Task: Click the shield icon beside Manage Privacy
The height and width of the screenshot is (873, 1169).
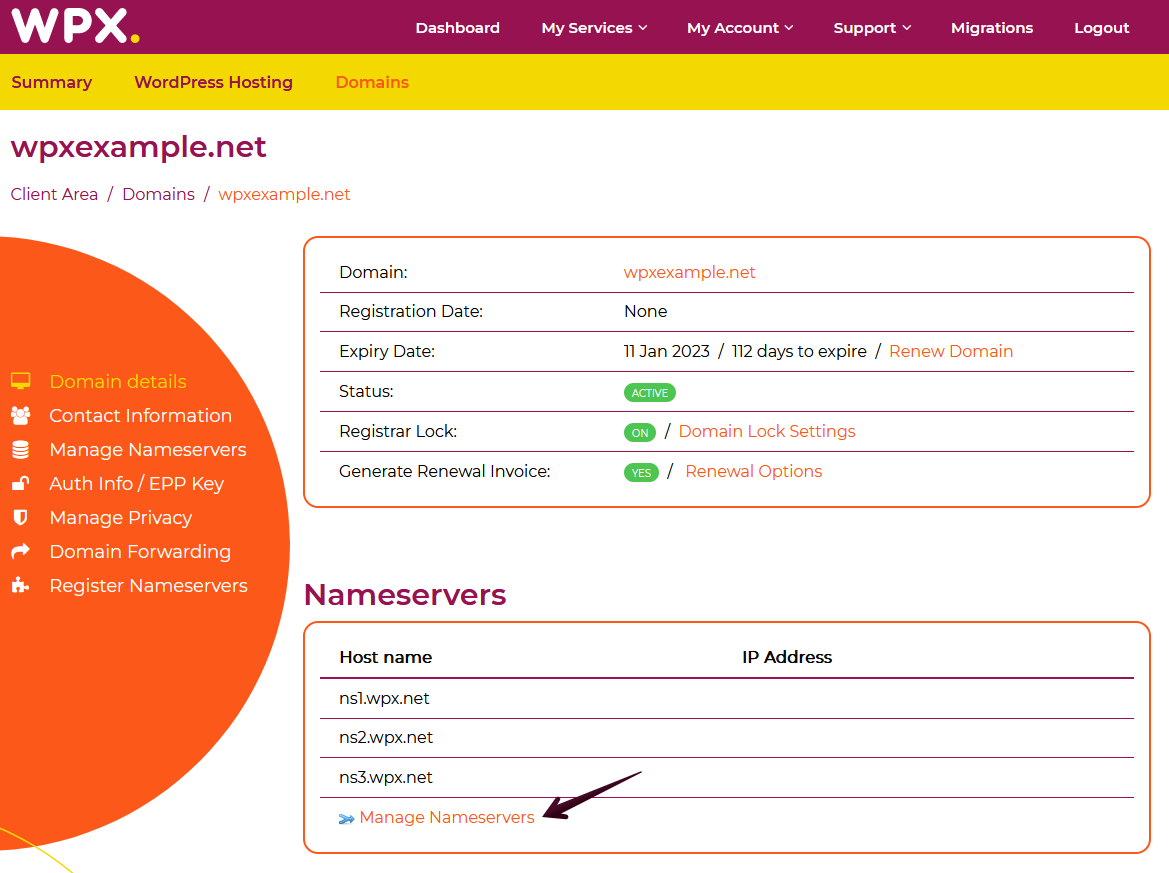Action: (20, 518)
